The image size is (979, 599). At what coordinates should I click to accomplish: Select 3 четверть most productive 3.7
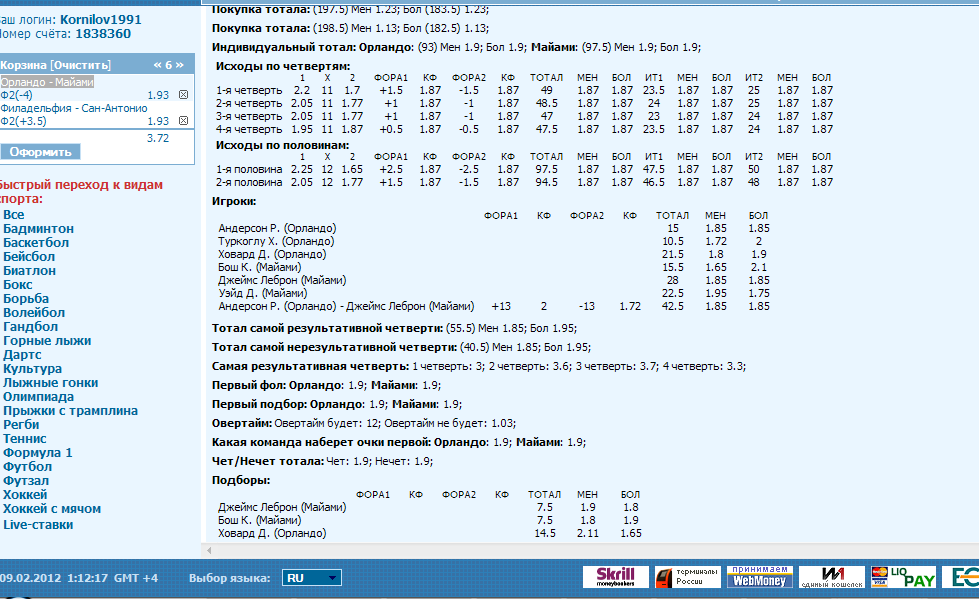649,367
